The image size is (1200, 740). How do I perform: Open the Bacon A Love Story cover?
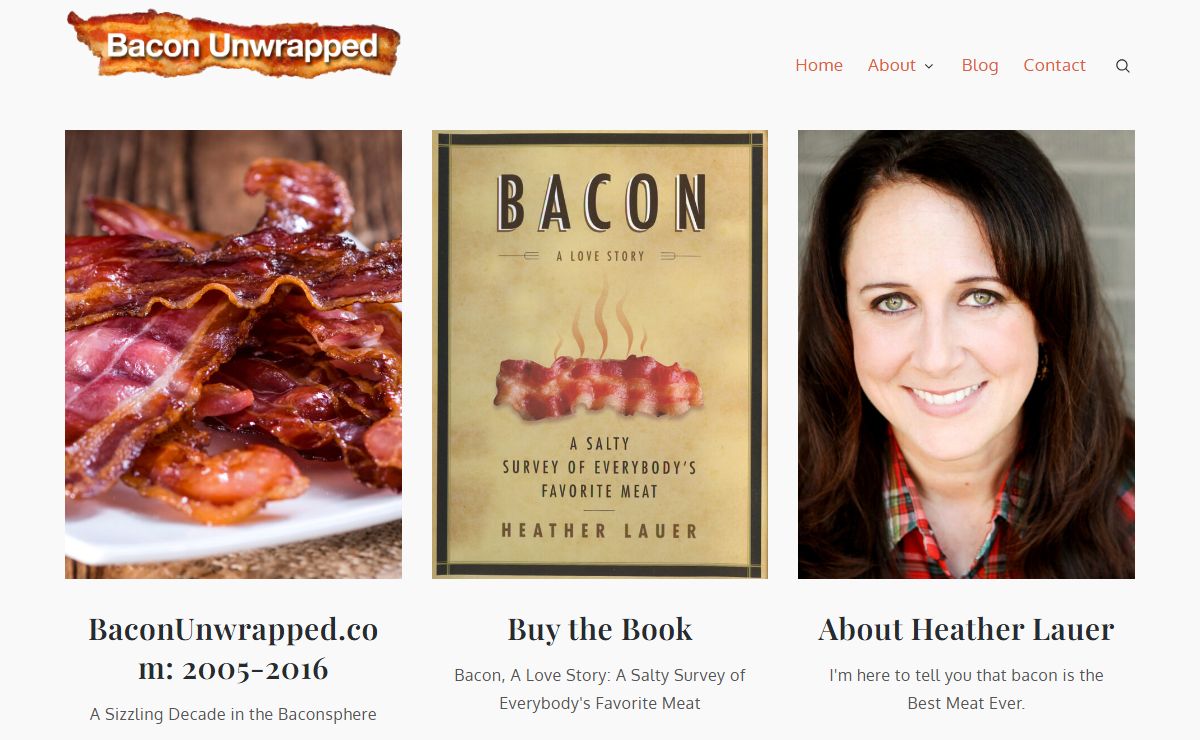coord(600,354)
